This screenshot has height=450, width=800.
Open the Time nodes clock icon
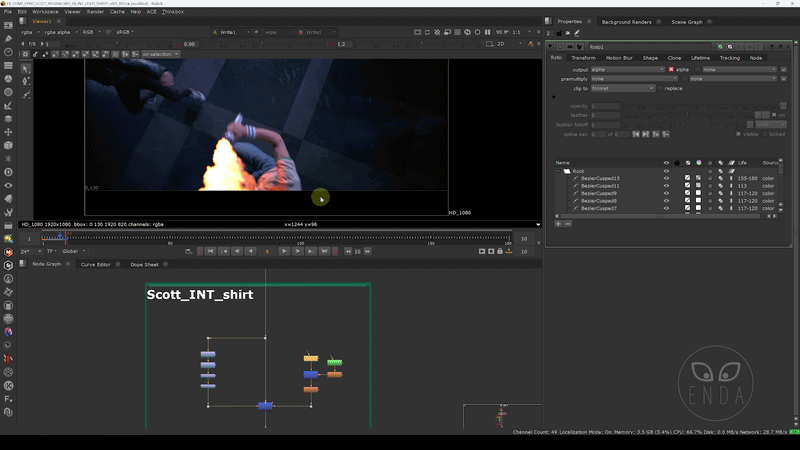[x=8, y=52]
